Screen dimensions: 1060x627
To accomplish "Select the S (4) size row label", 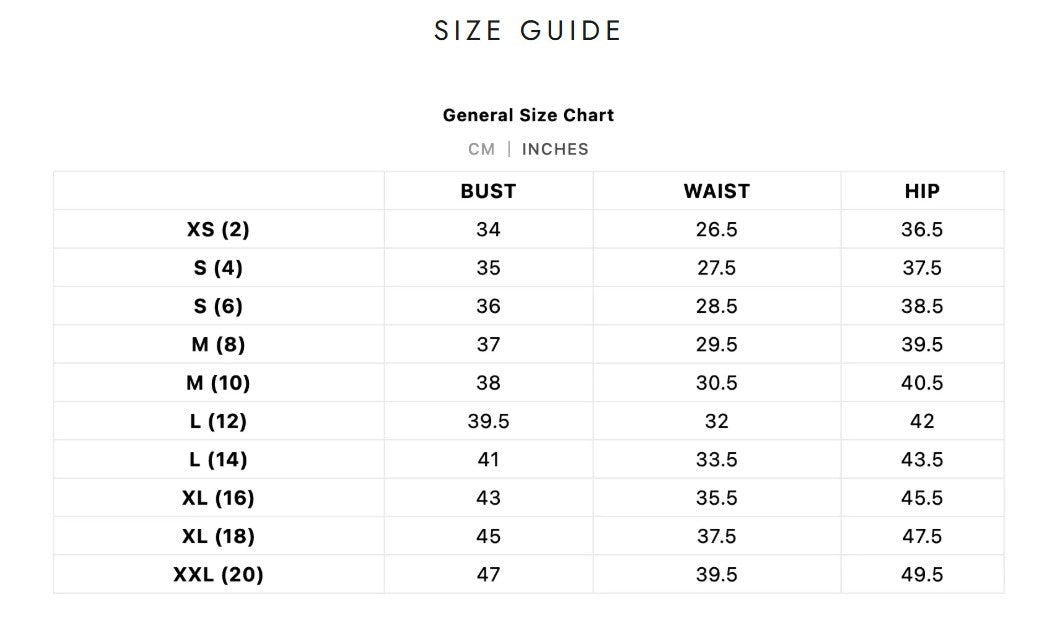I will 218,268.
